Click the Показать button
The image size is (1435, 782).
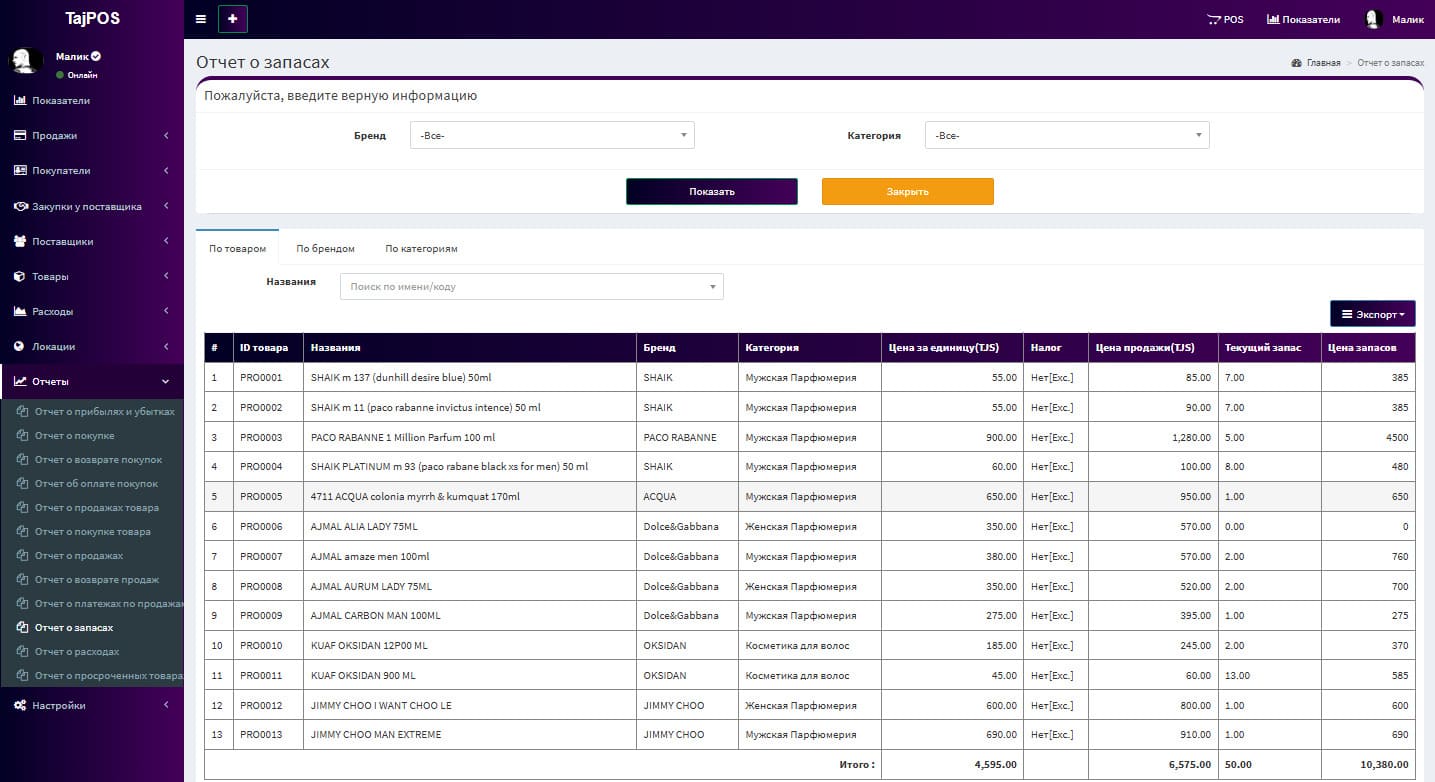click(x=712, y=191)
